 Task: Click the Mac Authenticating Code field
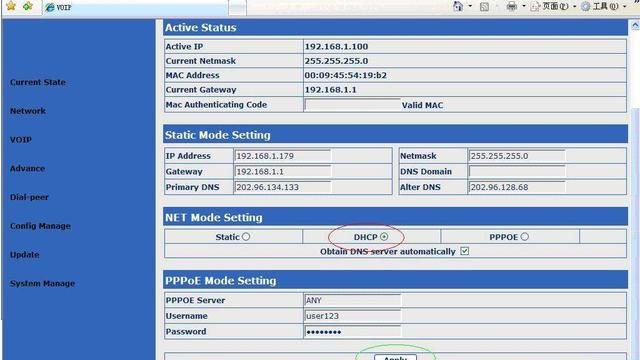point(353,104)
